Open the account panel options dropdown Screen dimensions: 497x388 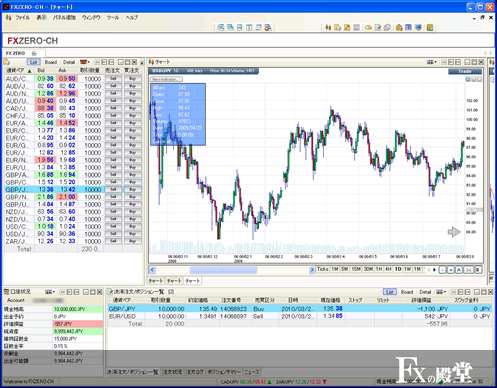[x=50, y=292]
